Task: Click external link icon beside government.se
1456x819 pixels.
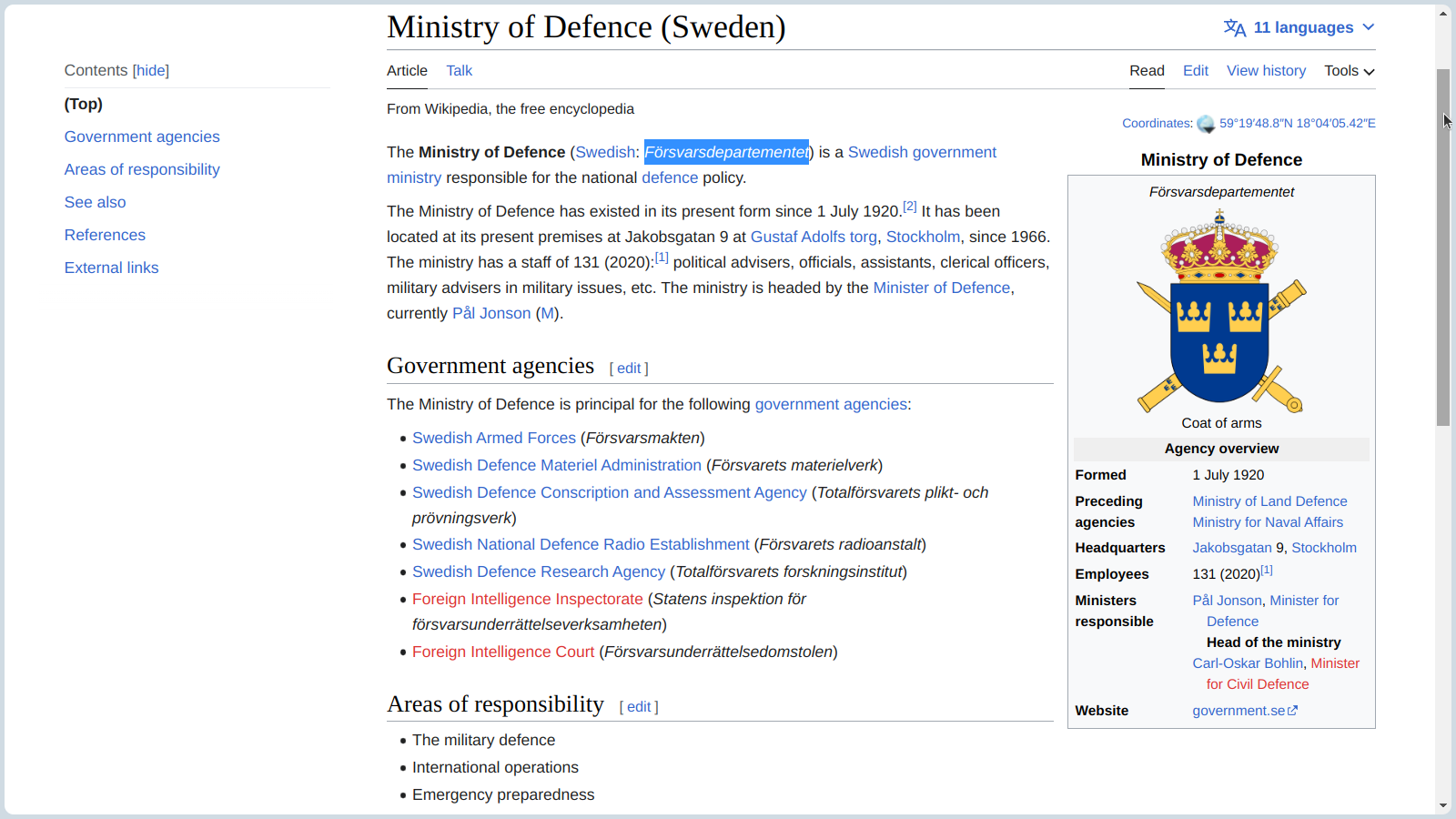Action: pyautogui.click(x=1293, y=711)
